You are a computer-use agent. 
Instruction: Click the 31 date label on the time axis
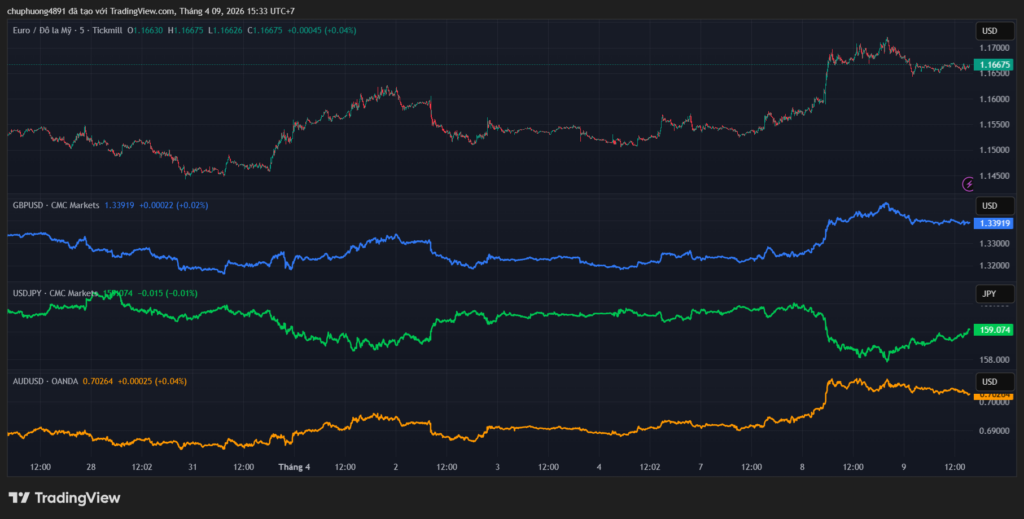point(191,466)
